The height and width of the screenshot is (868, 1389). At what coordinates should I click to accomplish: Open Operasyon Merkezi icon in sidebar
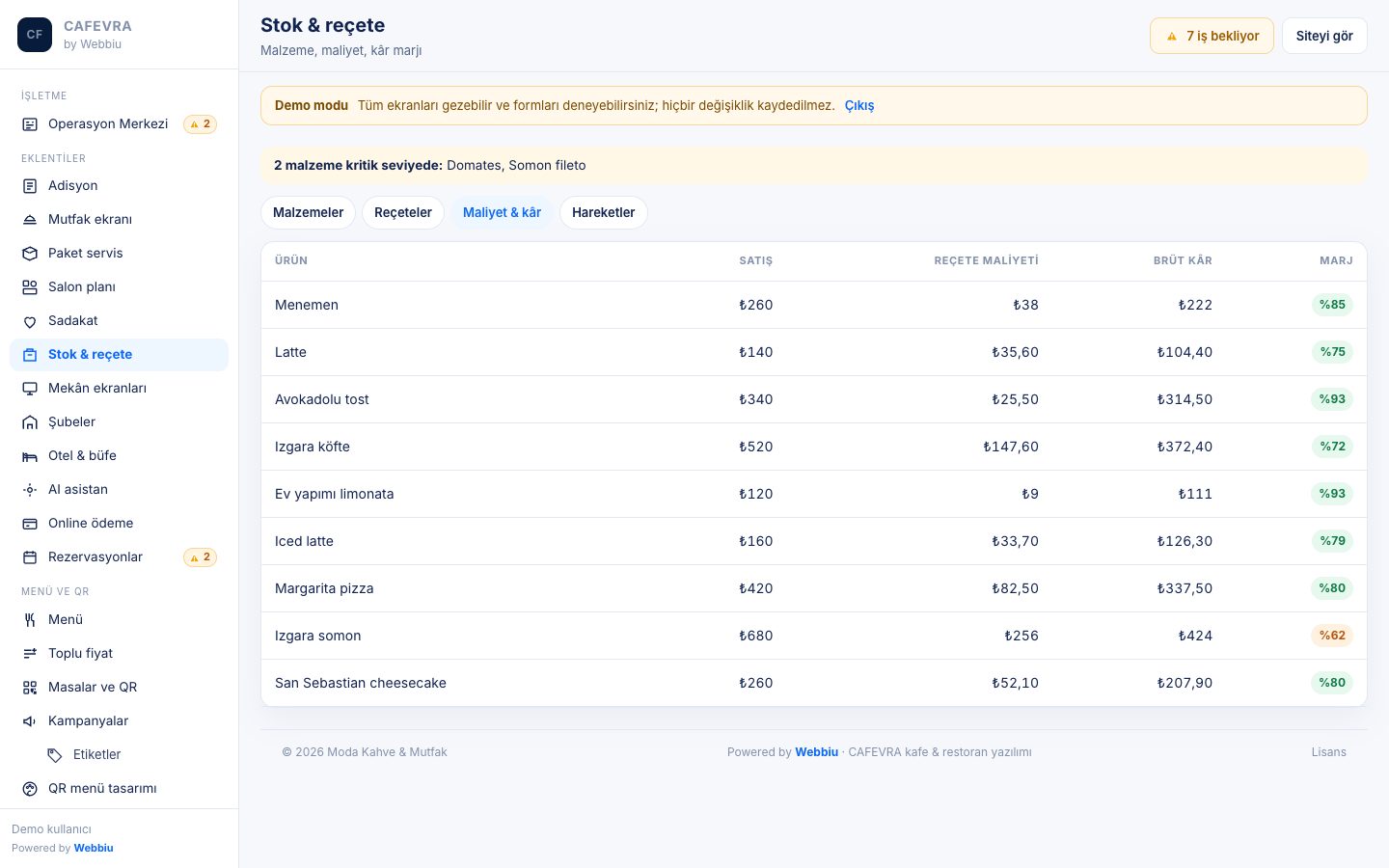[x=30, y=124]
